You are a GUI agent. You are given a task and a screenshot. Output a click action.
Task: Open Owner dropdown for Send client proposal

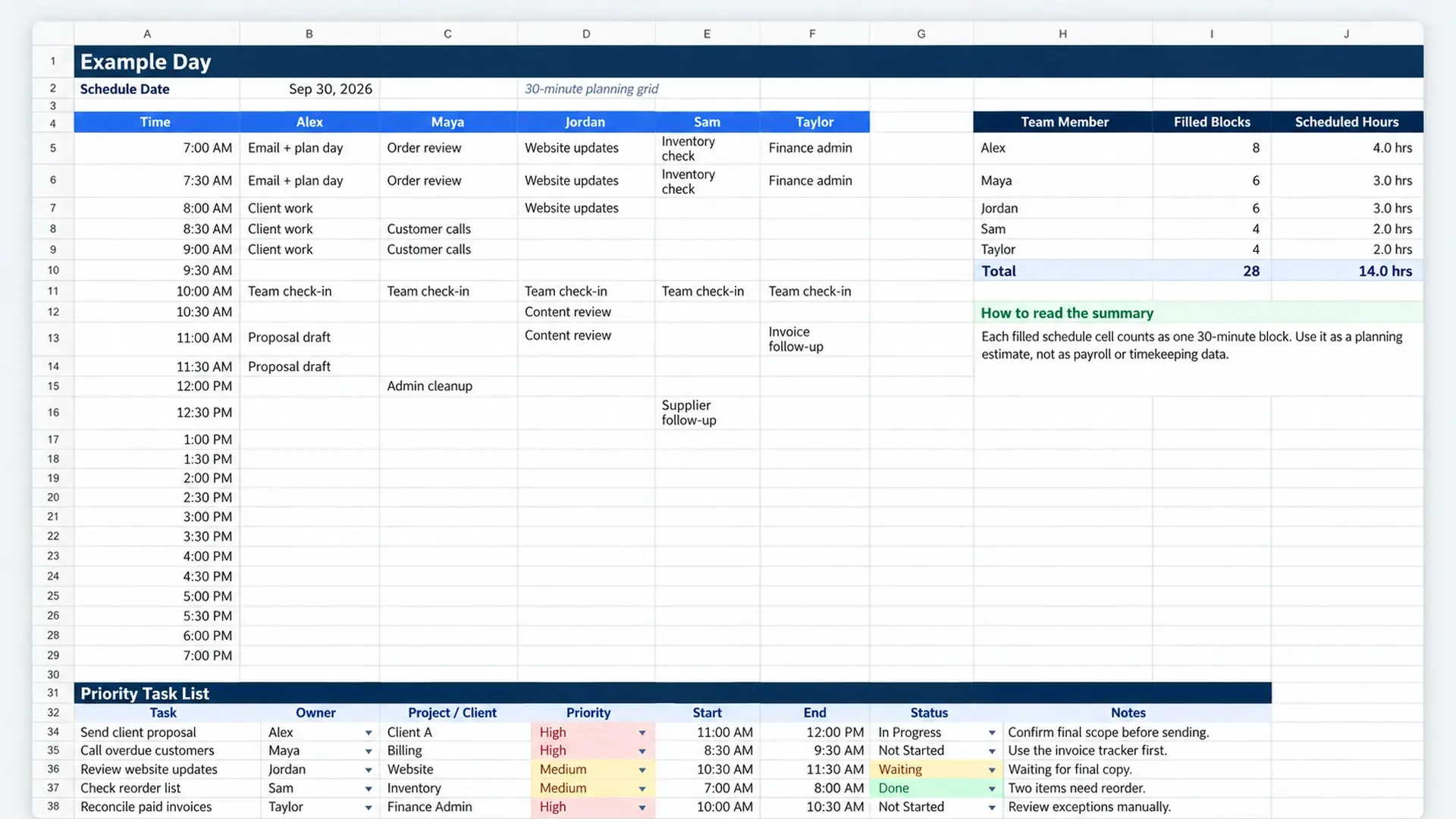(x=369, y=733)
